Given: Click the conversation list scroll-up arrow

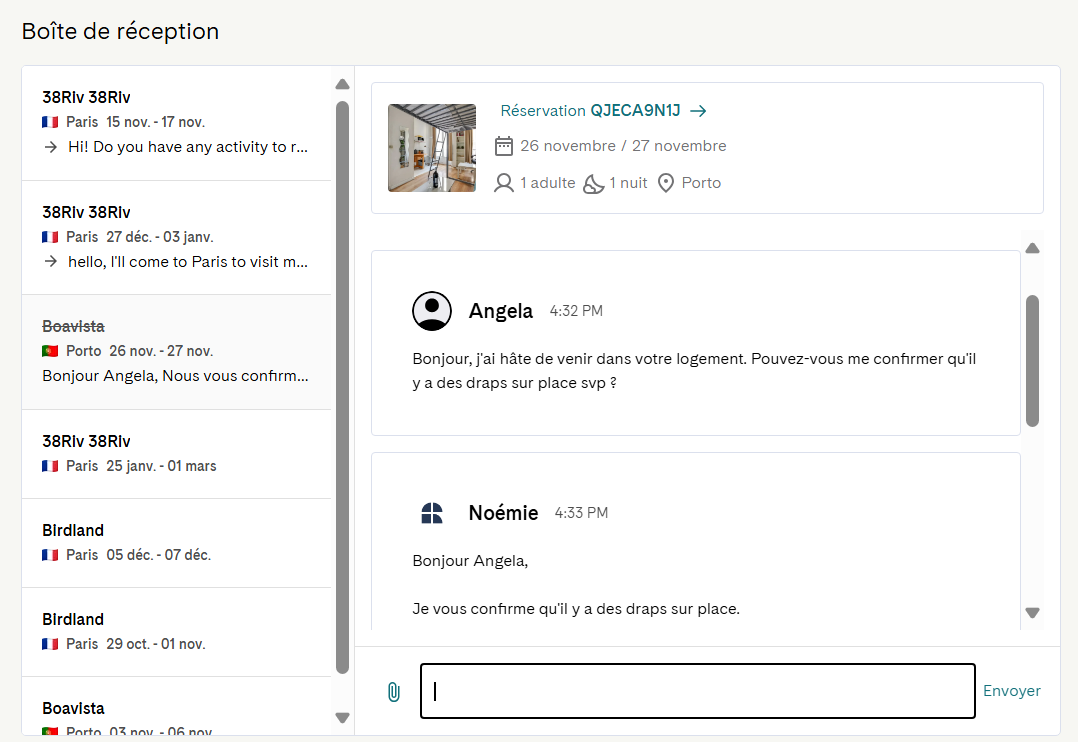Looking at the screenshot, I should pos(342,84).
